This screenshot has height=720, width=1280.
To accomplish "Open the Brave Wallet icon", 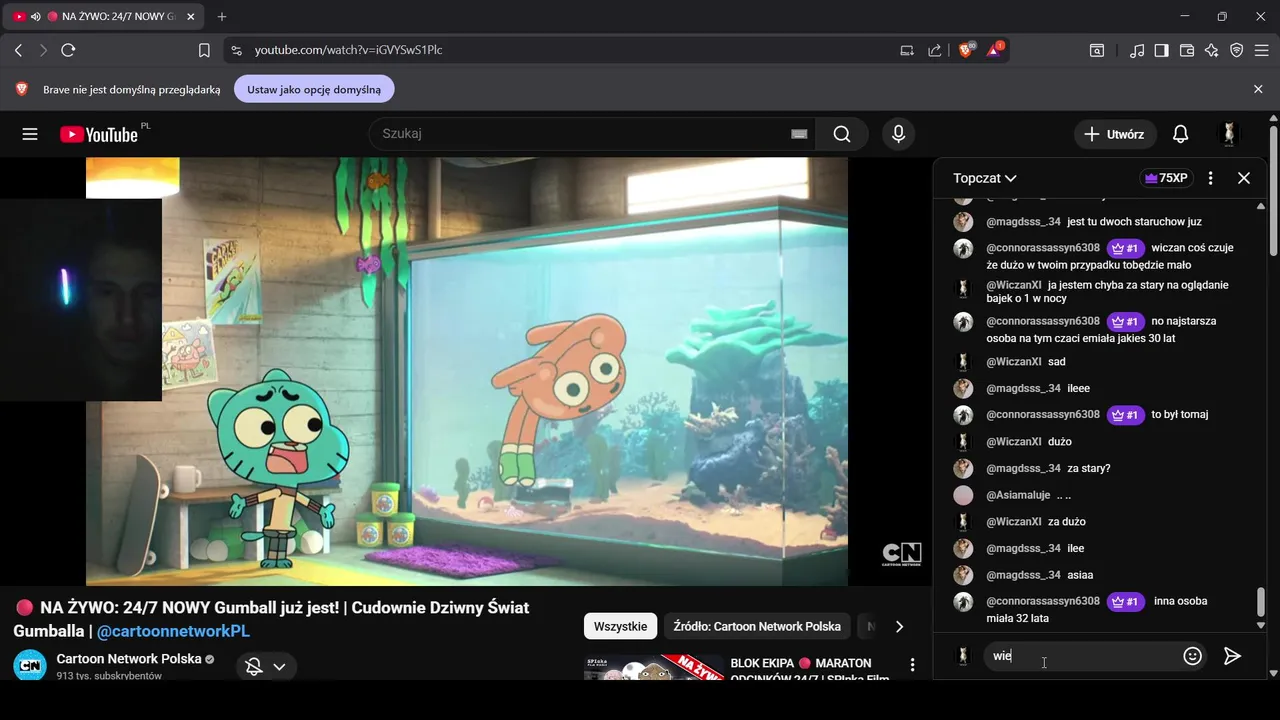I will 1187,50.
